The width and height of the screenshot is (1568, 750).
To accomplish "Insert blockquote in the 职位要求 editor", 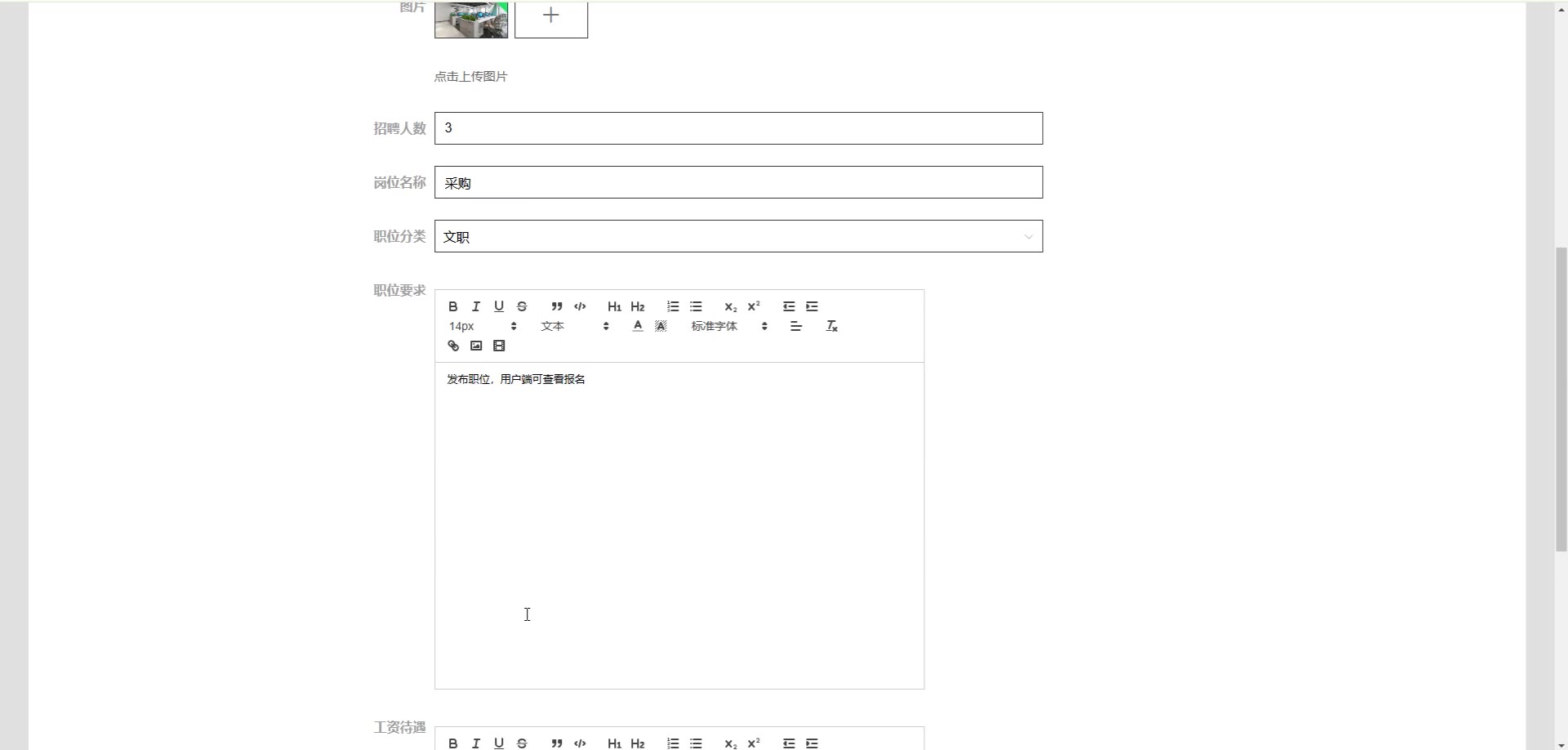I will (557, 306).
